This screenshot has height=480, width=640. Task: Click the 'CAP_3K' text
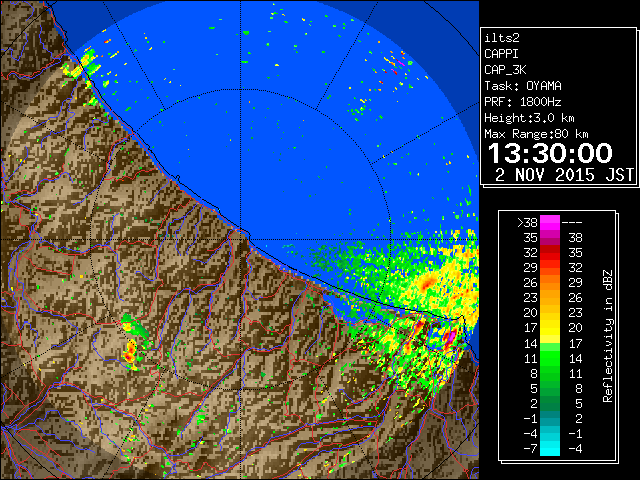[505, 70]
